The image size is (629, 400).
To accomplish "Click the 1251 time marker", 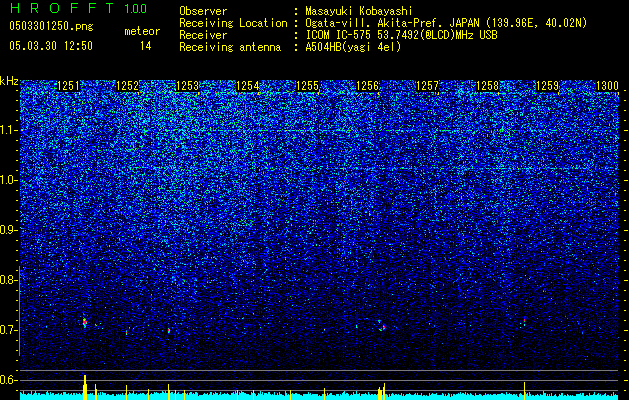I will pos(68,86).
